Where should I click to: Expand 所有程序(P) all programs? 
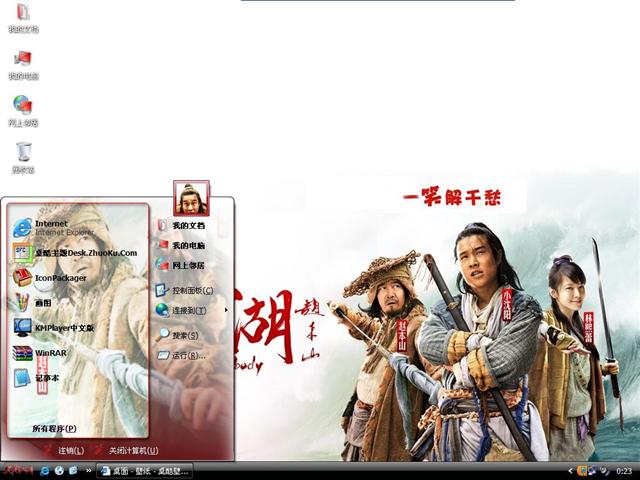tap(54, 429)
